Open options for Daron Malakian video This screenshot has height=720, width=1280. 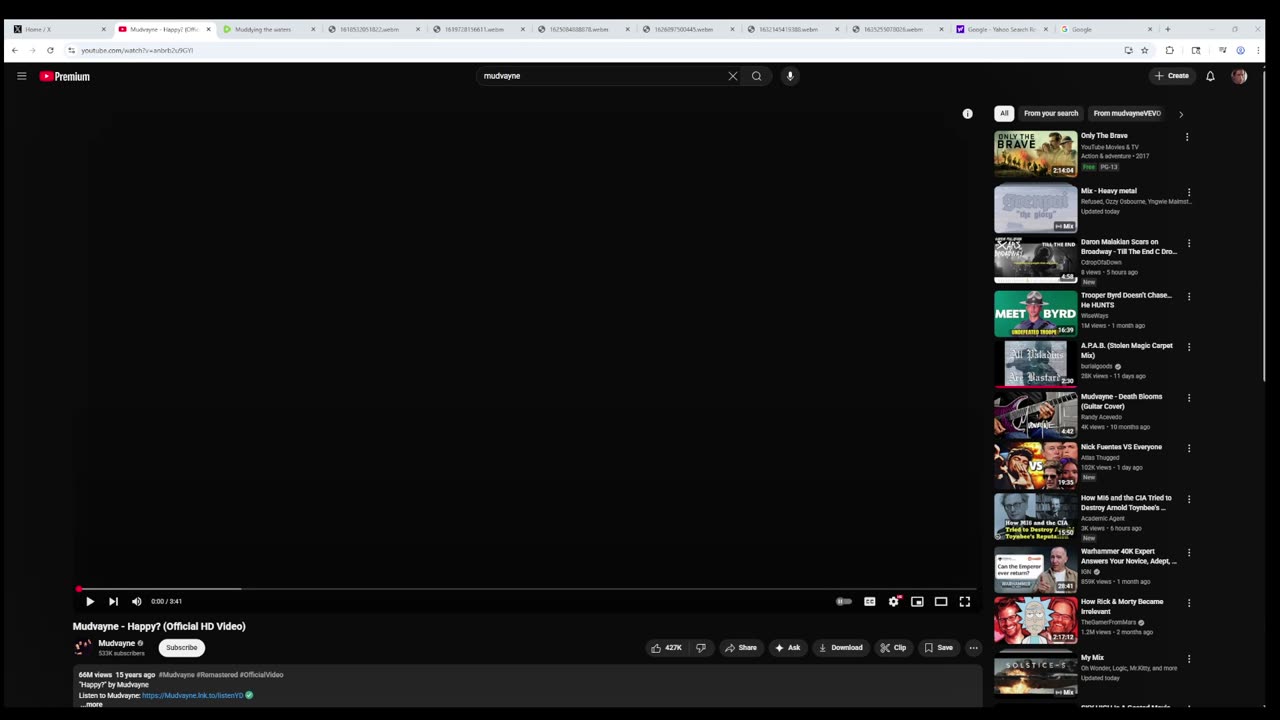[1189, 243]
